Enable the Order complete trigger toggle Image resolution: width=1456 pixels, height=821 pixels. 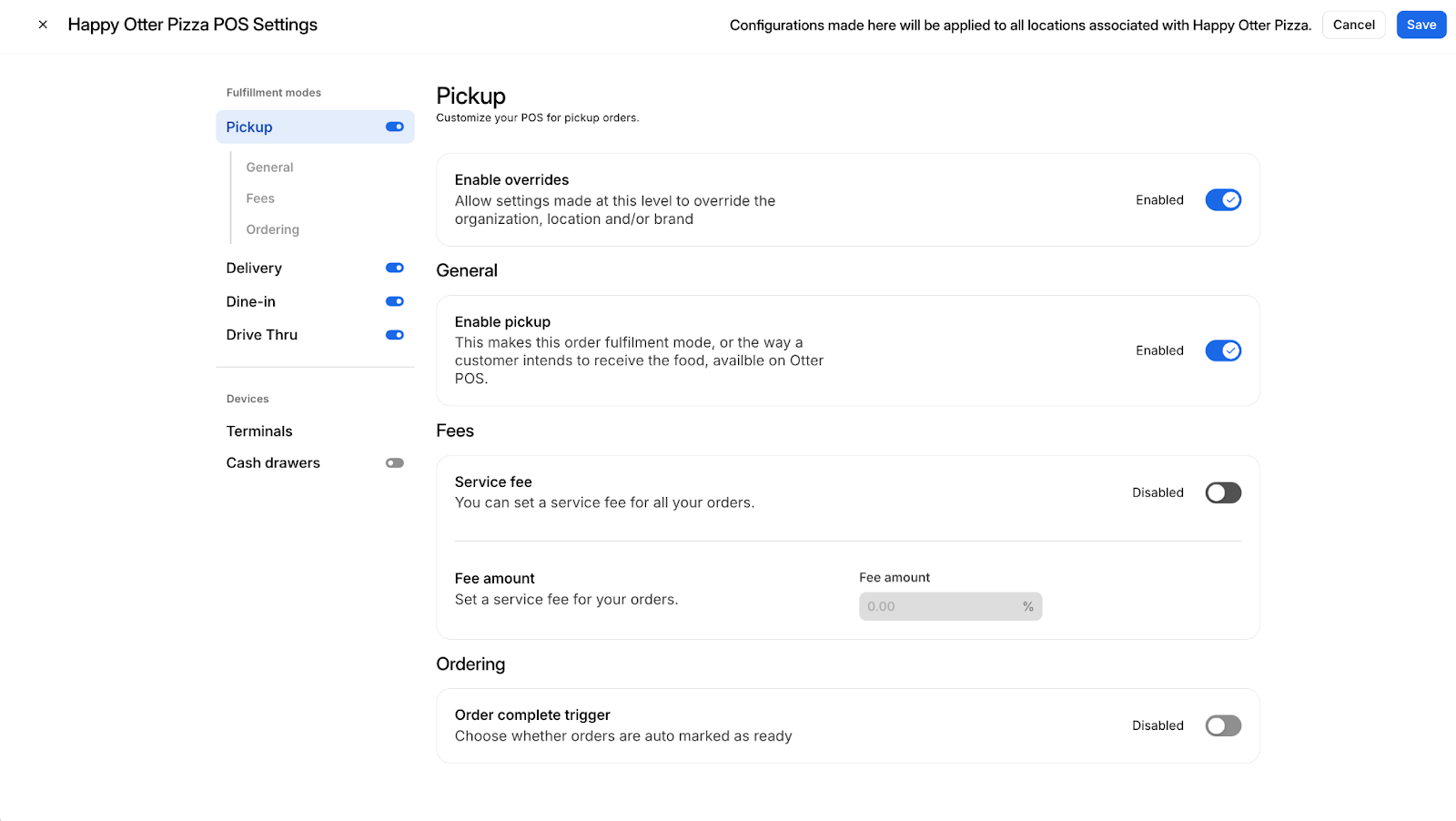(1223, 725)
